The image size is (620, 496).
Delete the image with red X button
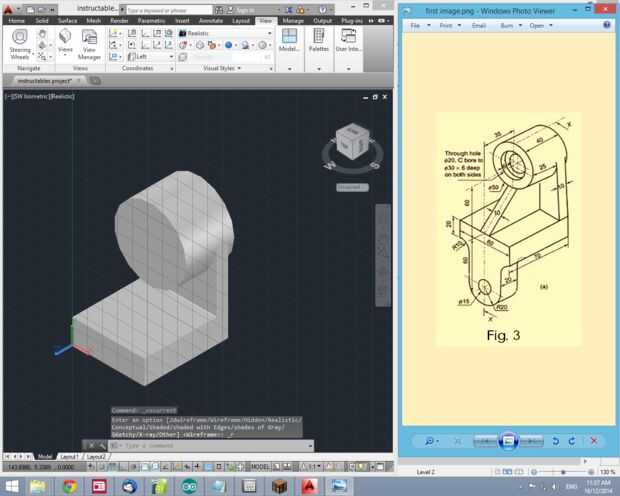[x=594, y=440]
